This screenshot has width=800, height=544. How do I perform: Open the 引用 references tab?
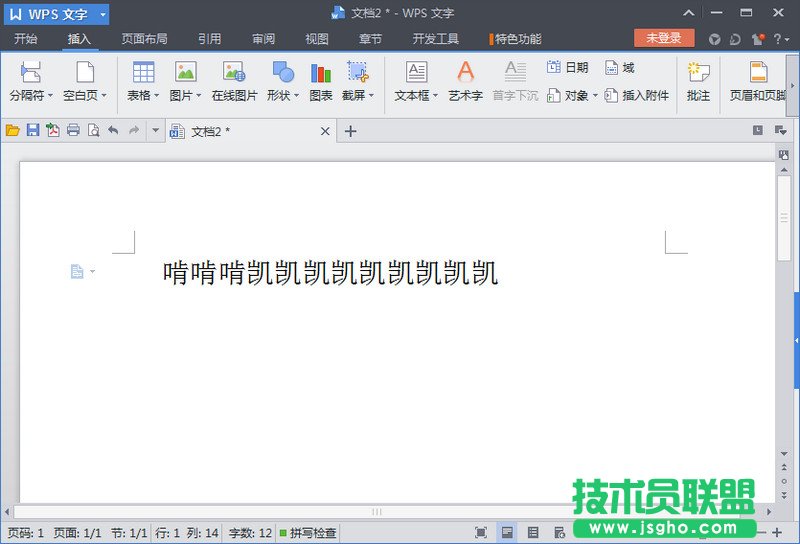coord(210,39)
